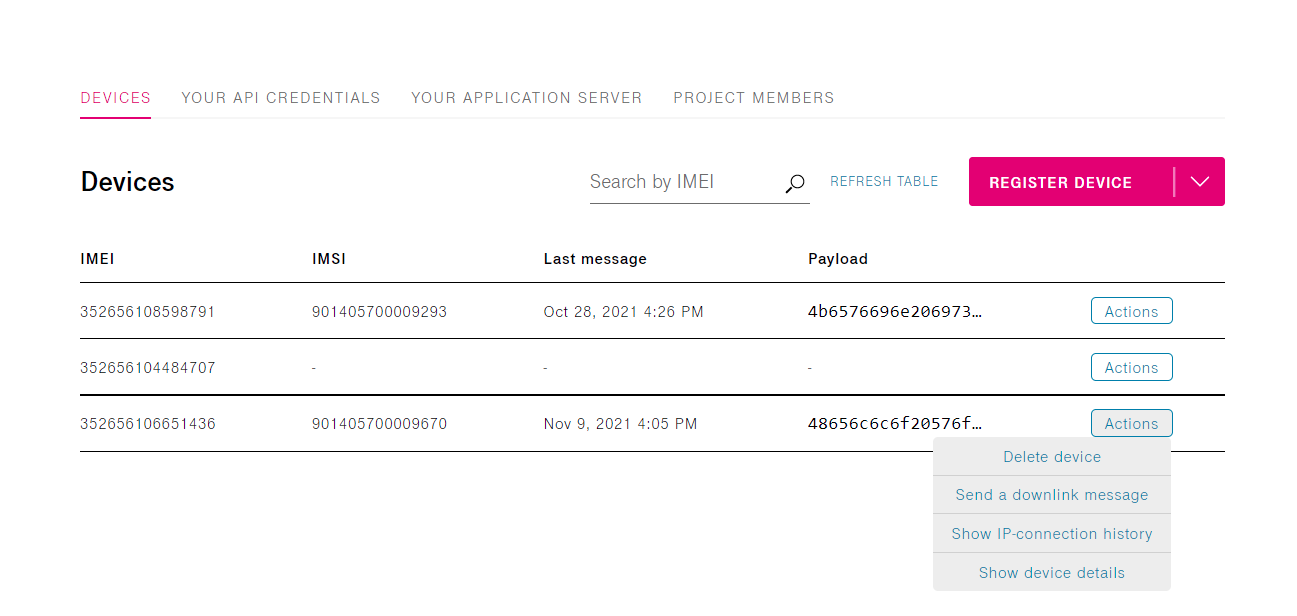This screenshot has height=616, width=1297.
Task: Refresh the devices table
Action: pos(884,182)
